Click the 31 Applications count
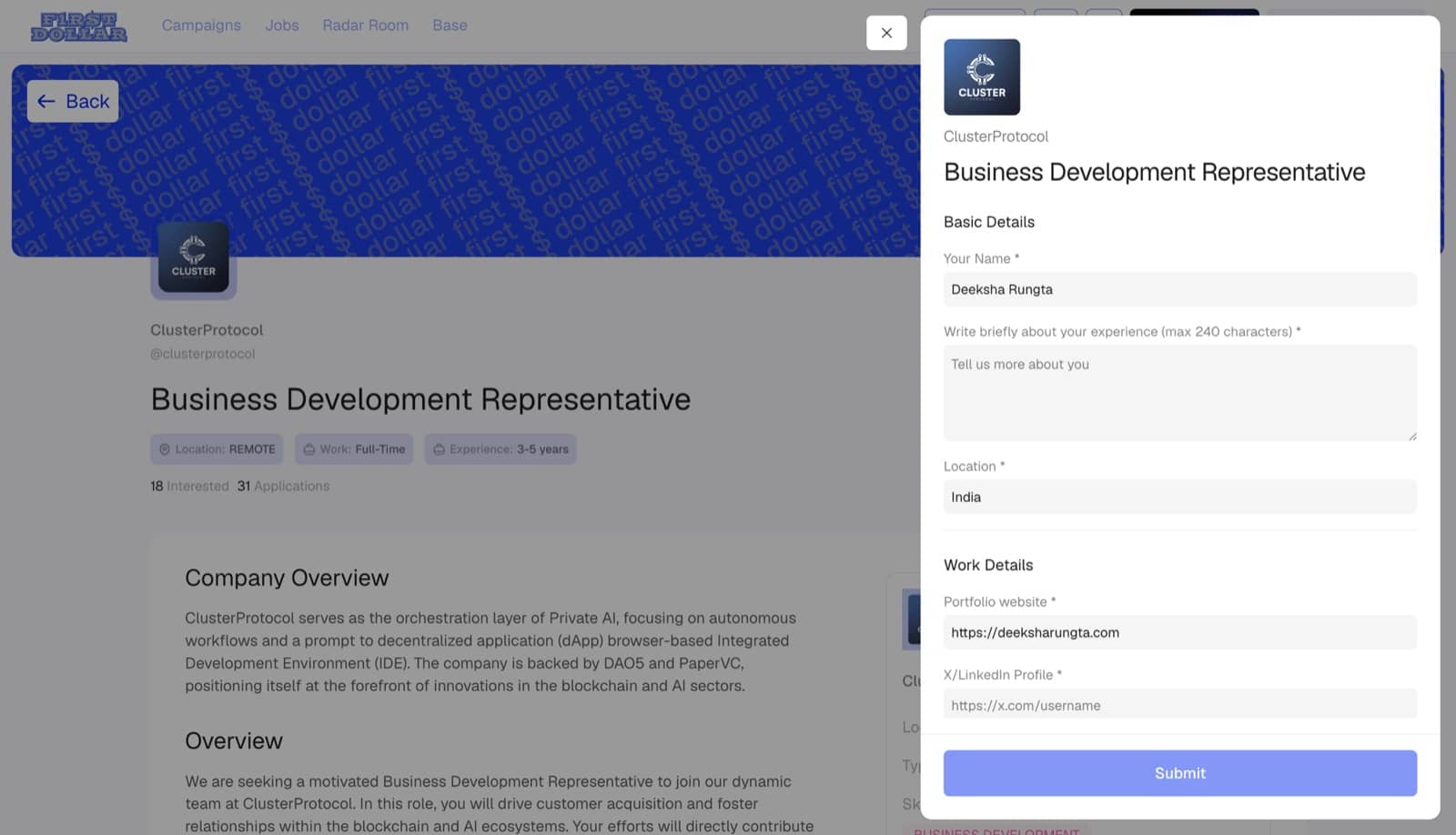The image size is (1456, 835). [x=283, y=487]
